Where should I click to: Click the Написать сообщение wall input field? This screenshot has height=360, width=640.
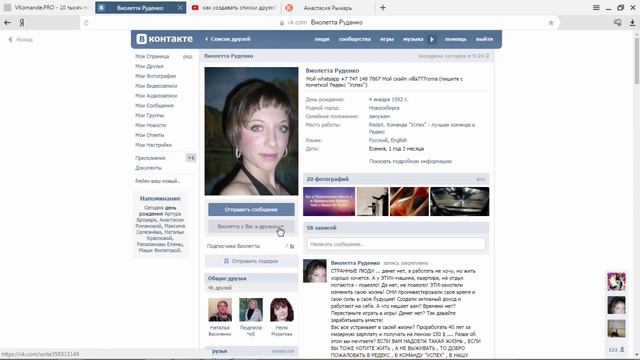396,244
